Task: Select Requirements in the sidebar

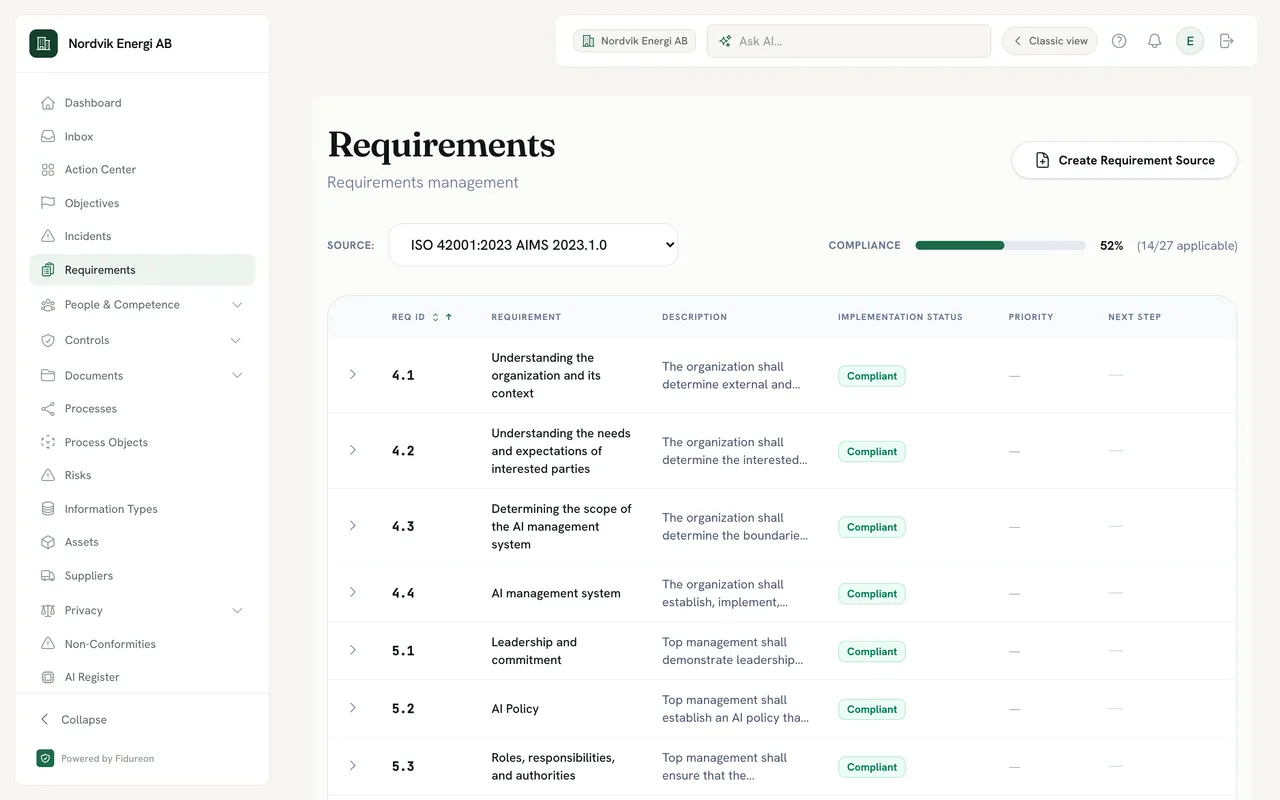Action: coord(142,270)
